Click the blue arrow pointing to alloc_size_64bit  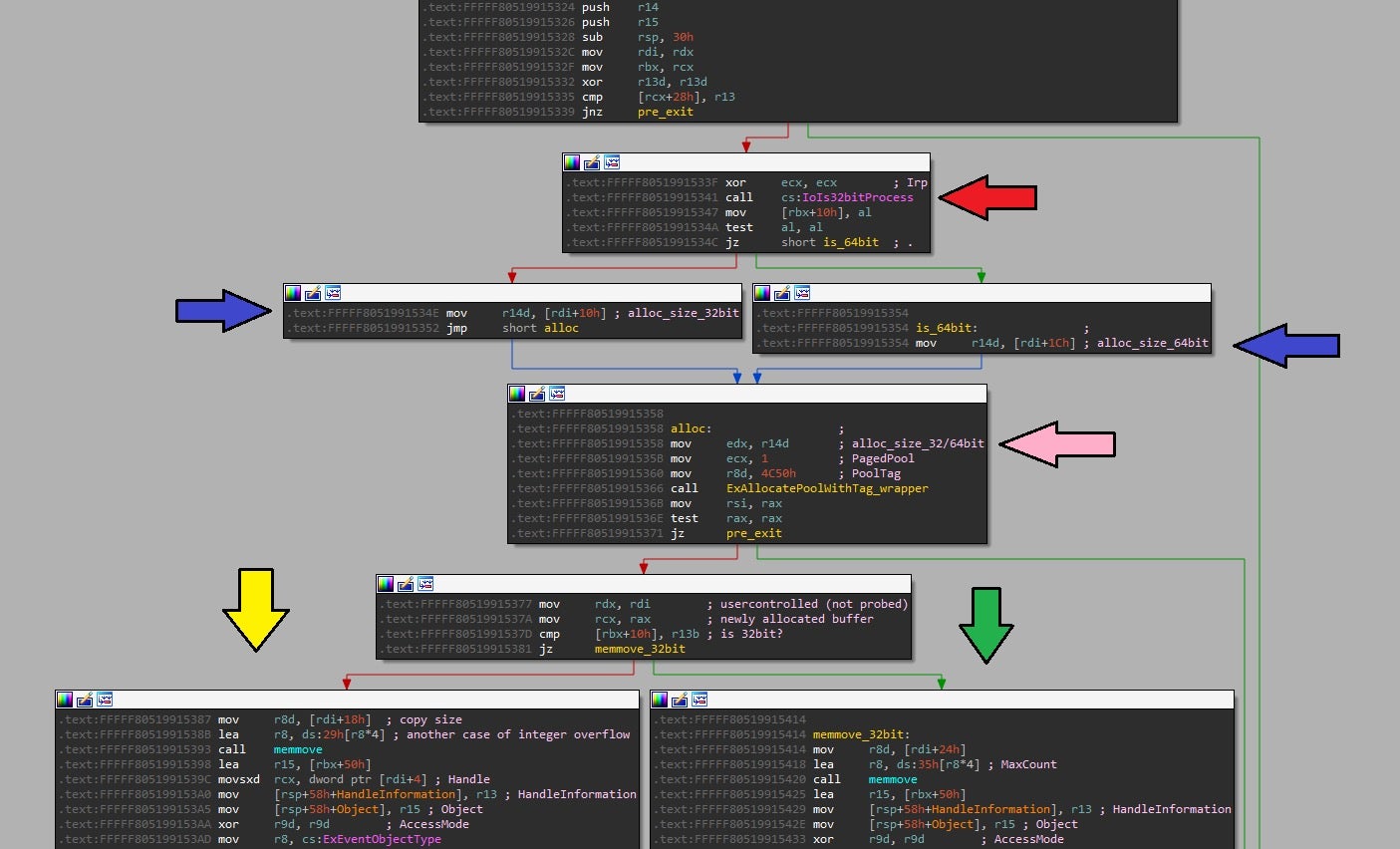(1285, 346)
